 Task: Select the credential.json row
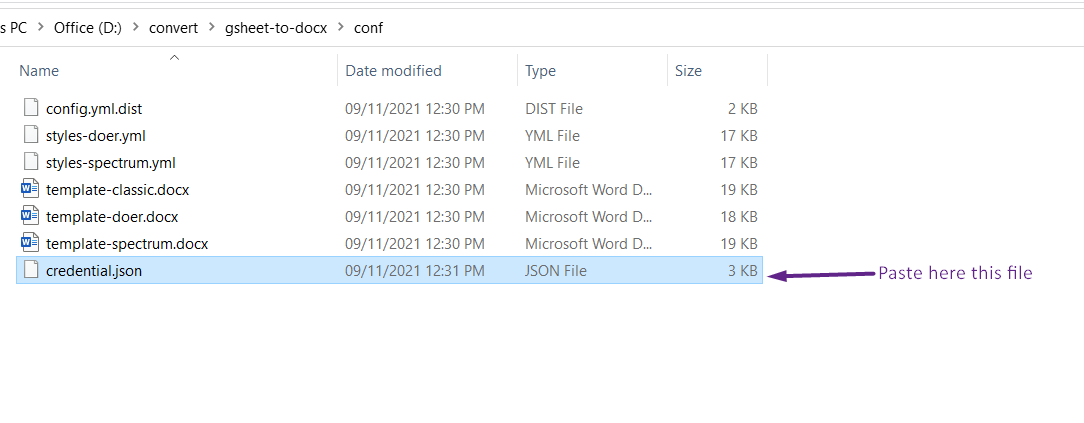pyautogui.click(x=389, y=270)
